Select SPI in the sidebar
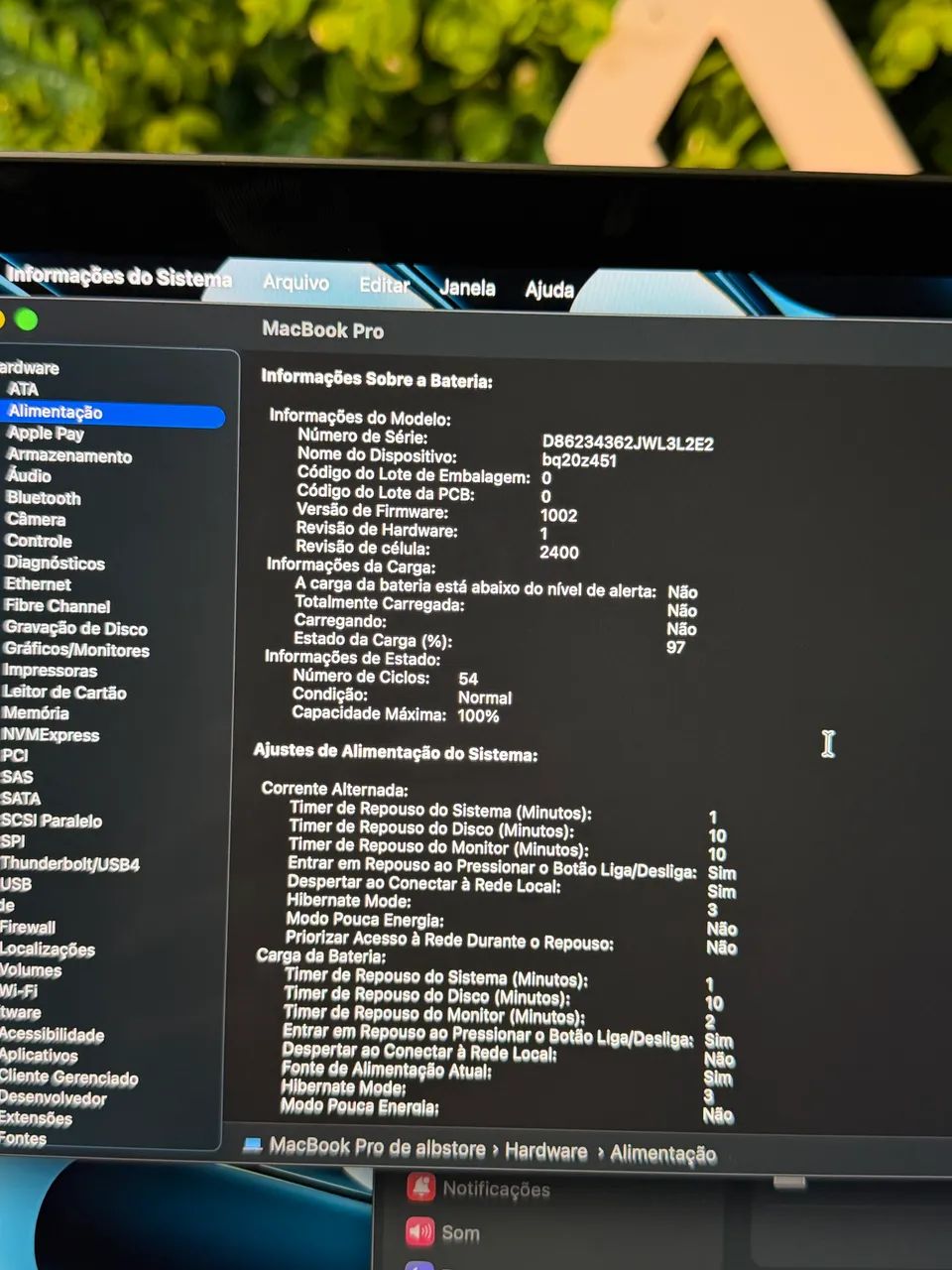The width and height of the screenshot is (952, 1270). tap(13, 841)
